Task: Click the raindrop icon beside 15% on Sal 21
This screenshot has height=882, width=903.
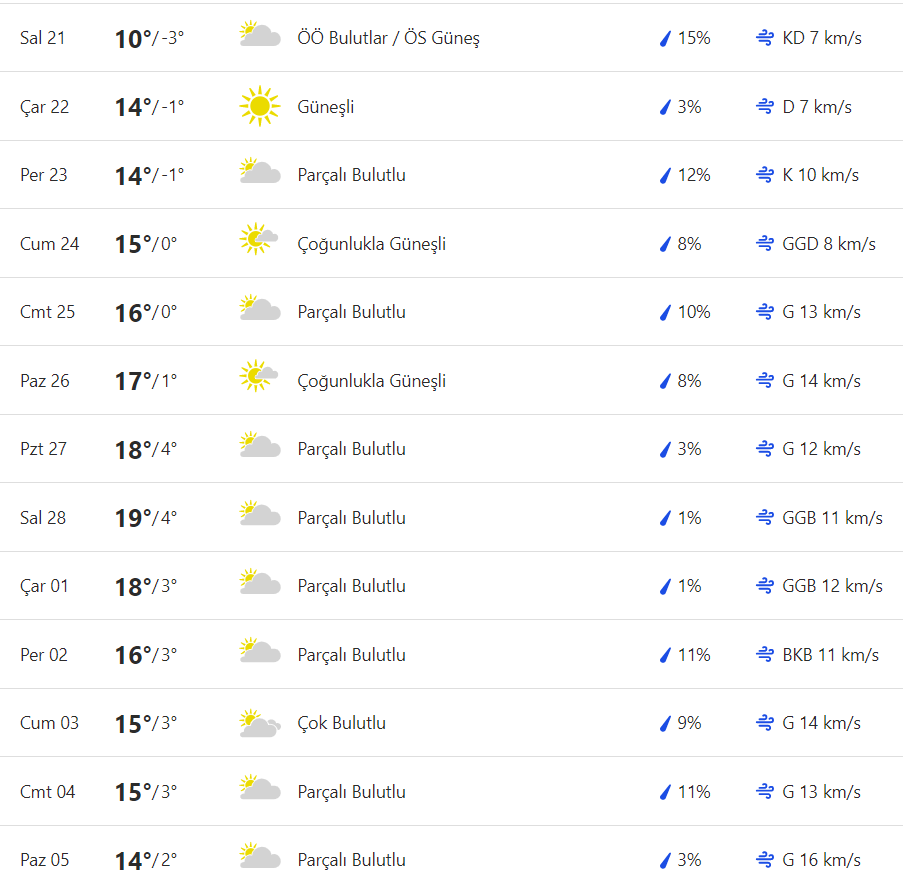Action: click(x=663, y=39)
